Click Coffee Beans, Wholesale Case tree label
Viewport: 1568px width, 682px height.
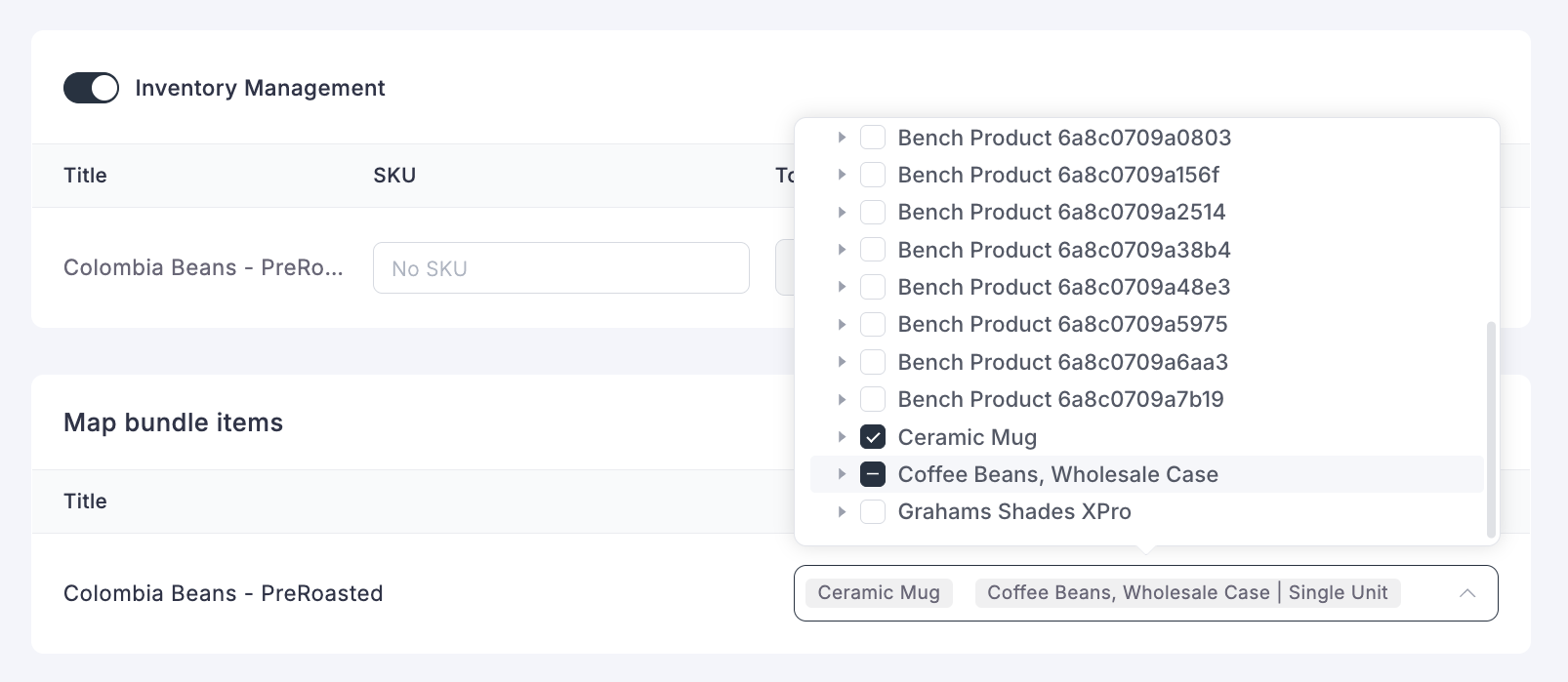click(x=1057, y=474)
